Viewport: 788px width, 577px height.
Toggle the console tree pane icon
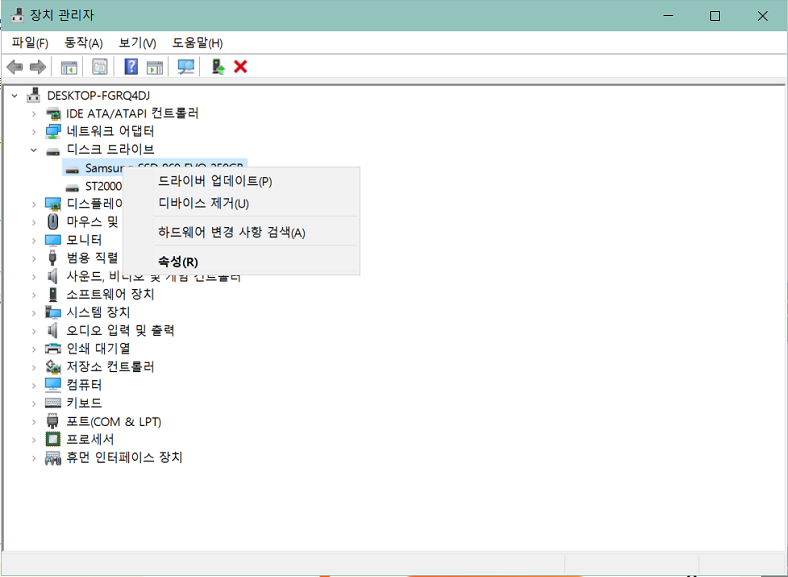(x=69, y=67)
